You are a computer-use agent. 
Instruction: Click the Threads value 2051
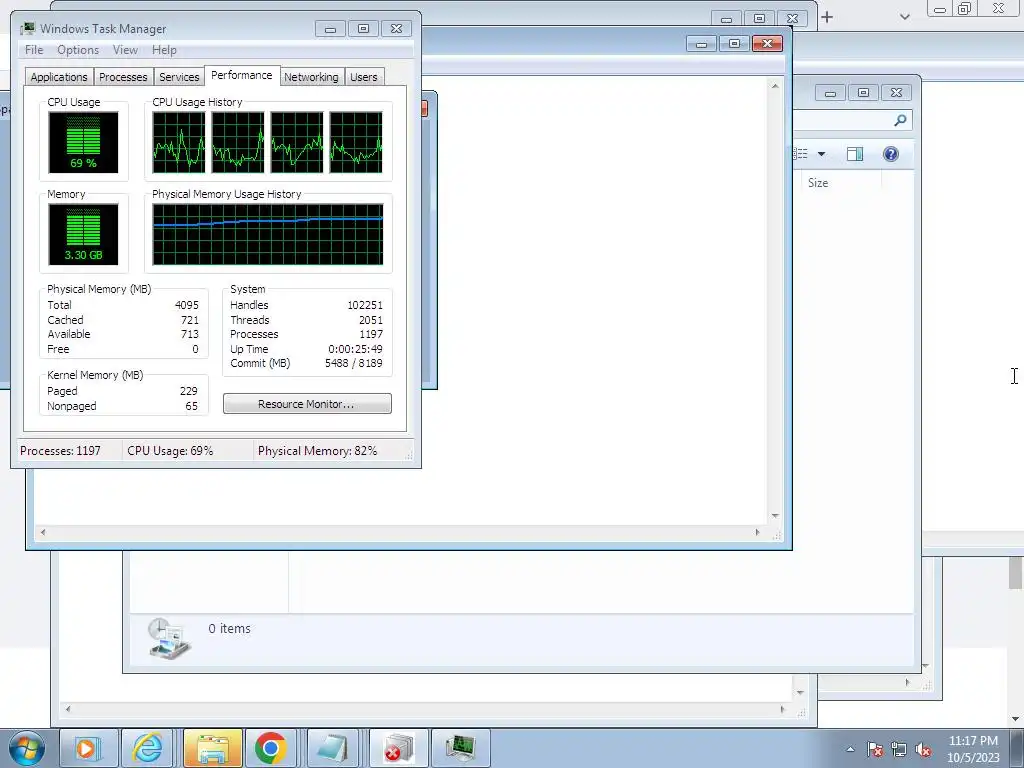370,320
